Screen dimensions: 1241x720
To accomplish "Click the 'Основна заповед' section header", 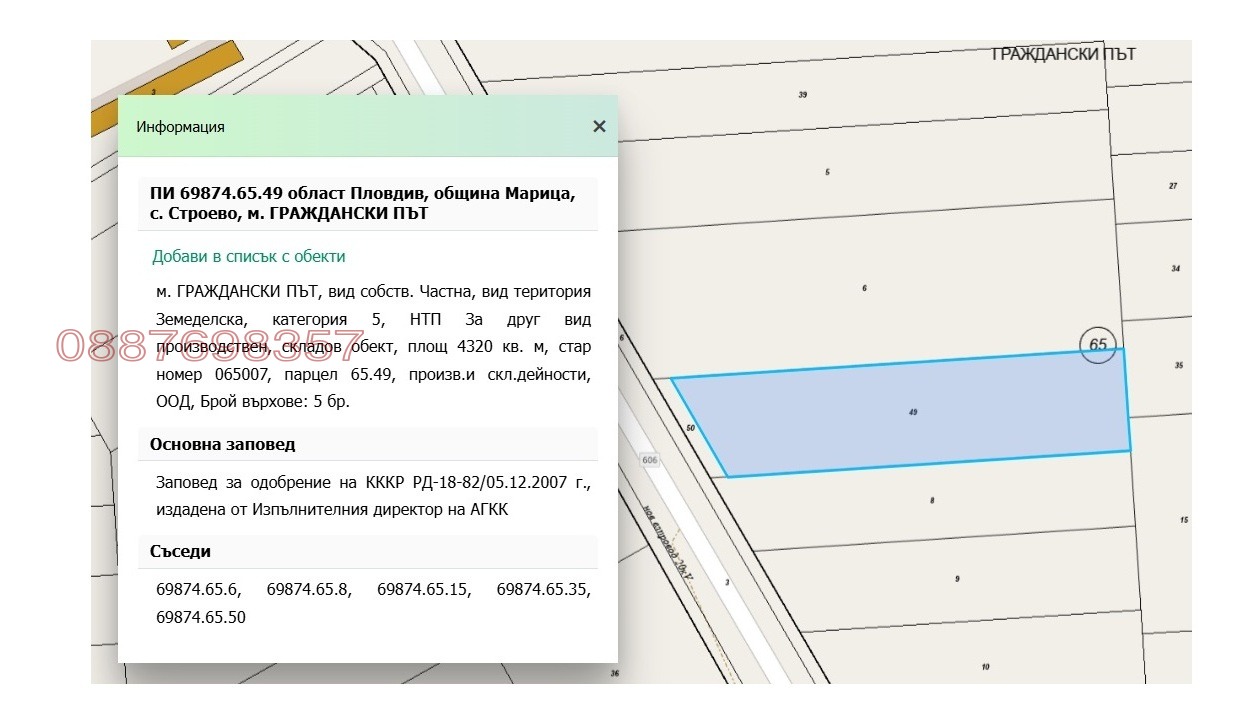I will (x=223, y=444).
